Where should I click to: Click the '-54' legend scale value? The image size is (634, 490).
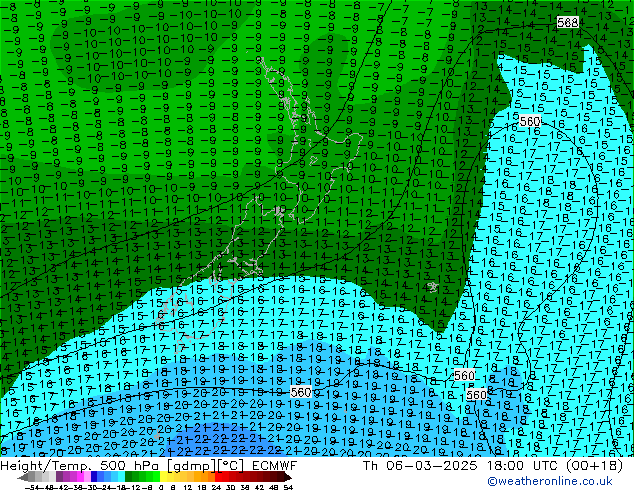coord(32,487)
